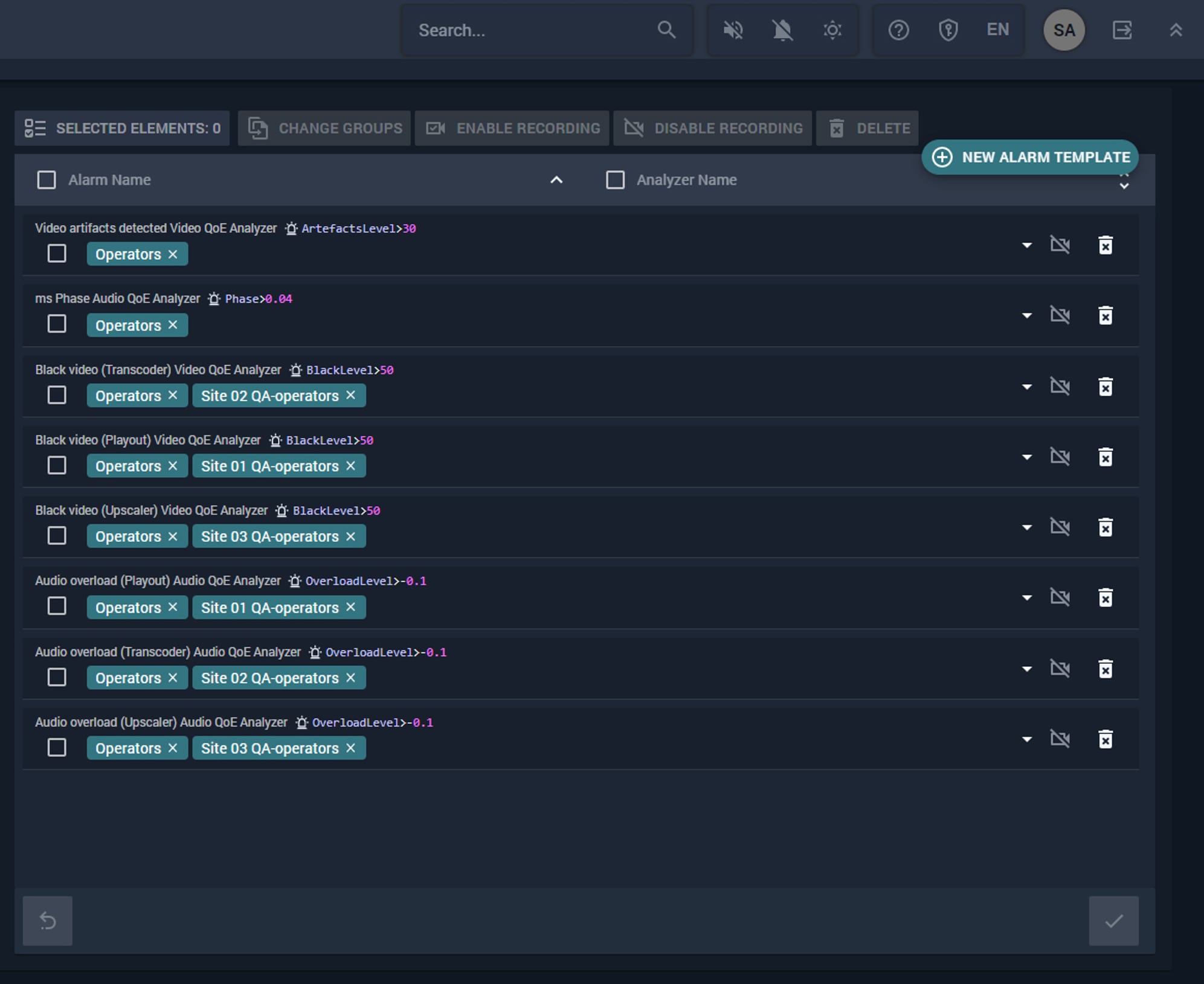This screenshot has width=1204, height=984.
Task: Expand dropdown for Black video (Playout) row
Action: (x=1026, y=457)
